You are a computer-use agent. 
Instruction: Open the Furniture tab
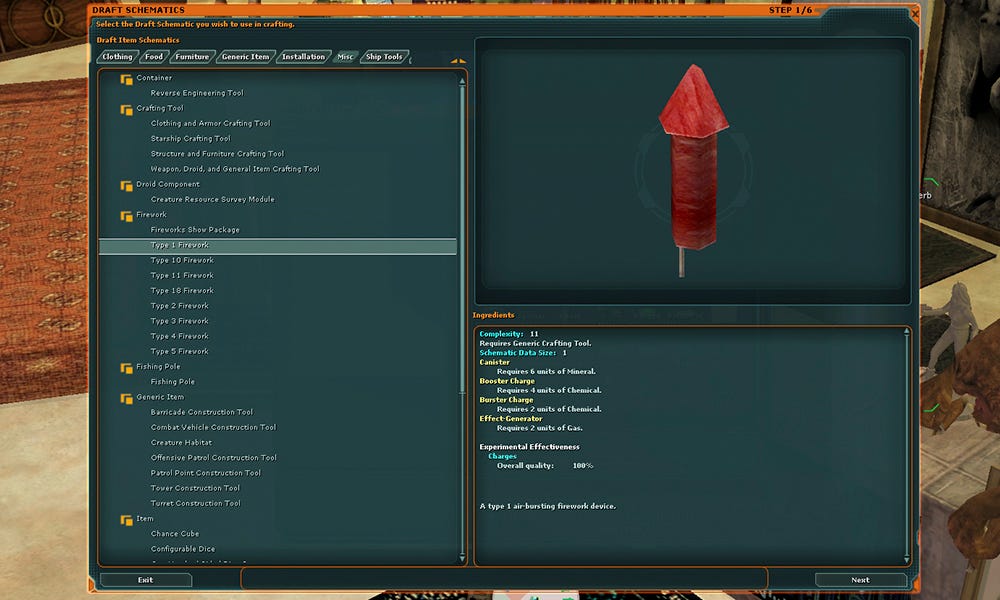click(x=192, y=57)
